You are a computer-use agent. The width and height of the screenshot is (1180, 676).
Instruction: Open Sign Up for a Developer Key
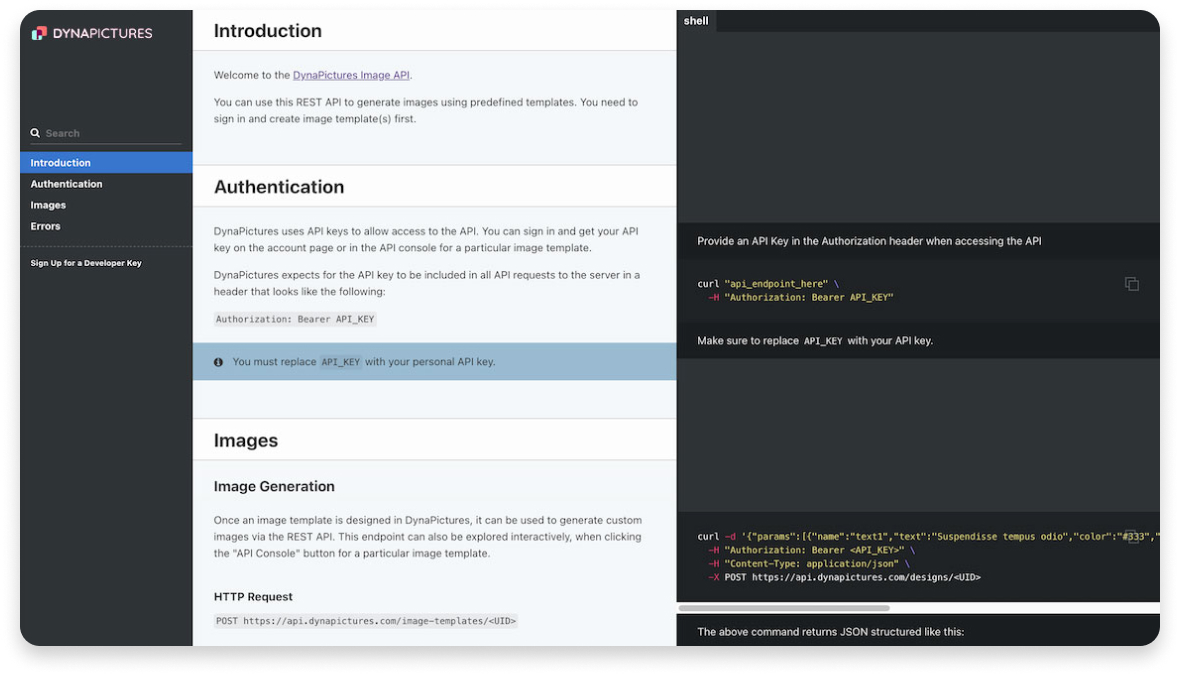tap(86, 263)
